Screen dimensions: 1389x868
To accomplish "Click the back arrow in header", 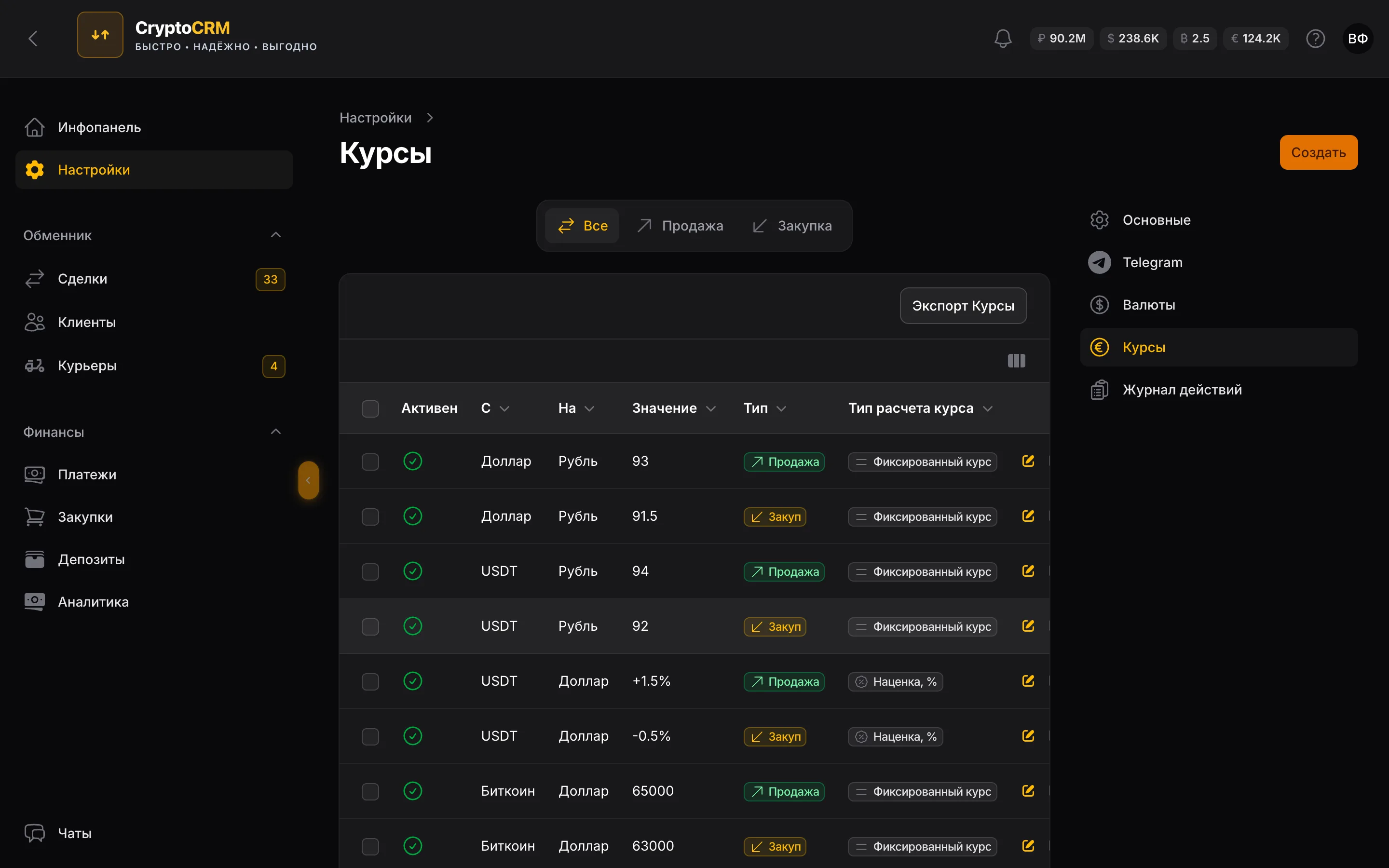I will point(33,39).
